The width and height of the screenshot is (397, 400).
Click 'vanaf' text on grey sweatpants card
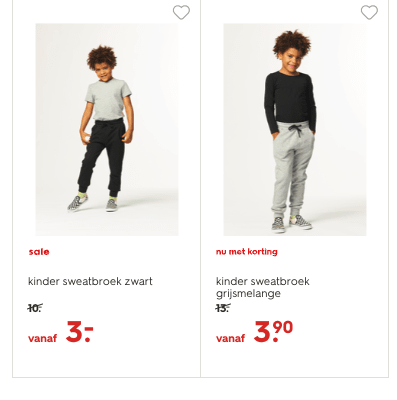click(x=230, y=339)
